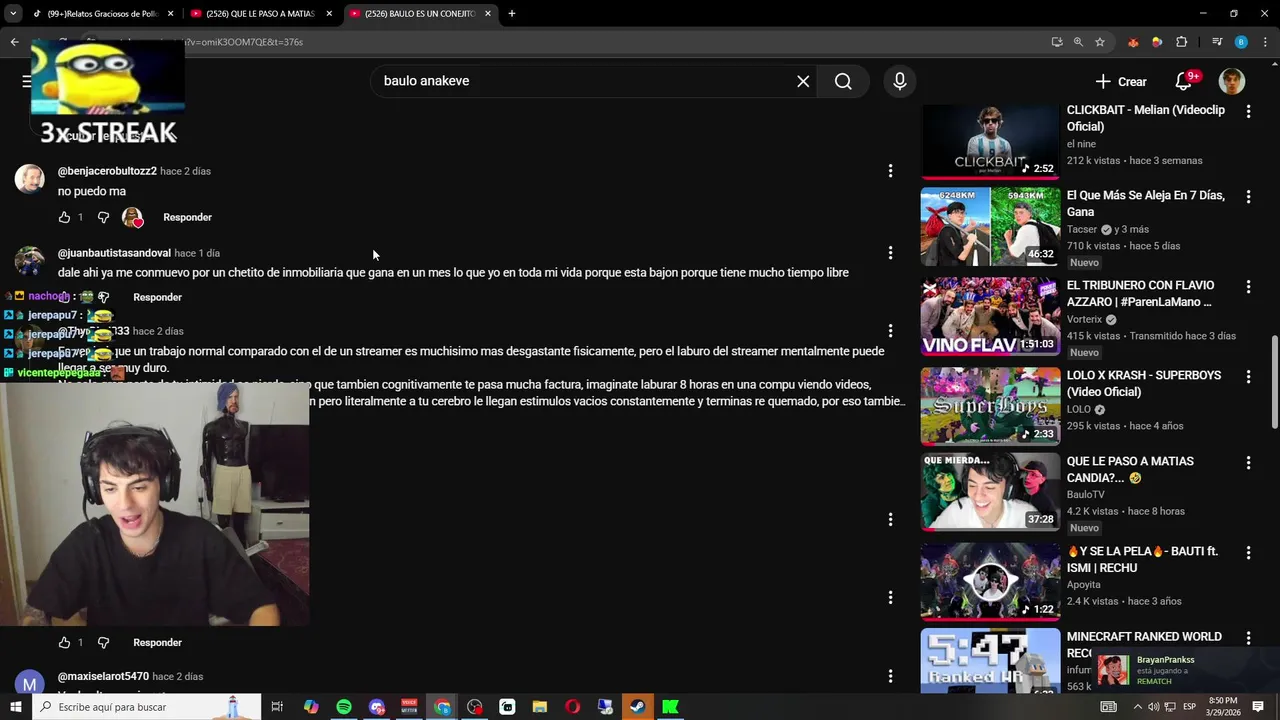Image resolution: width=1280 pixels, height=720 pixels.
Task: Show hidden system tray icons
Action: (x=1137, y=707)
